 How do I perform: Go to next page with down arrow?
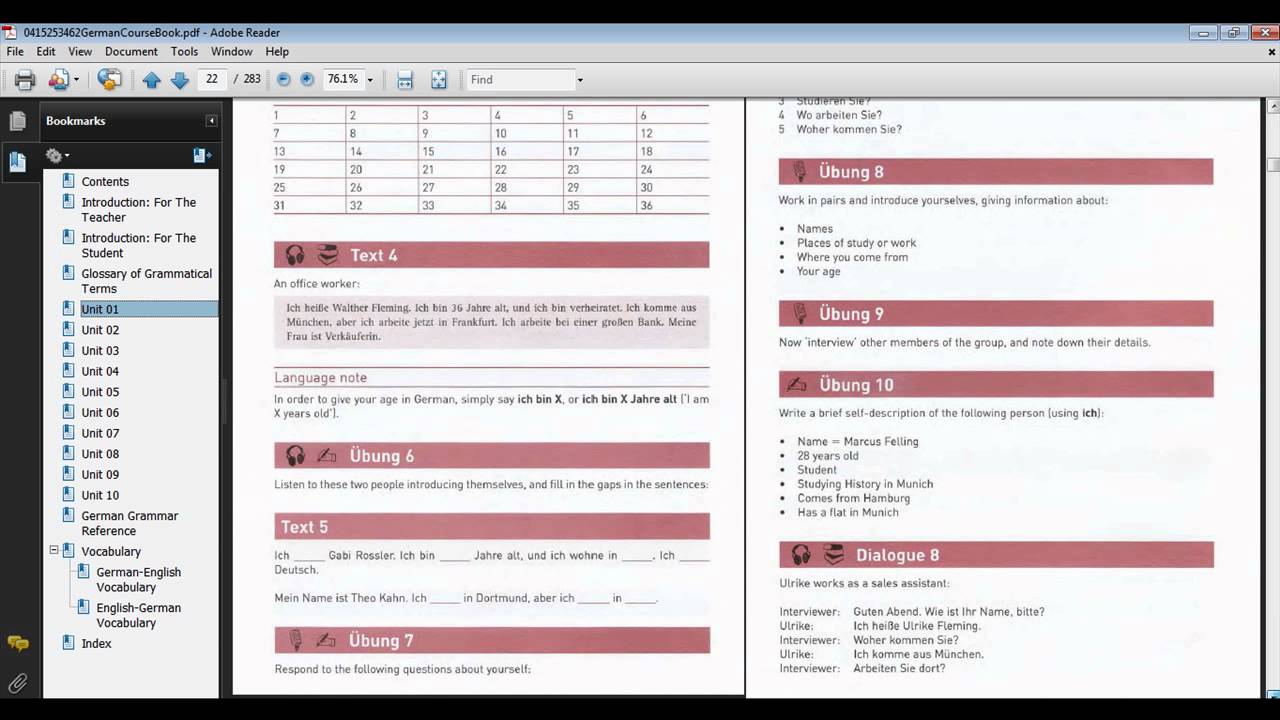click(180, 80)
